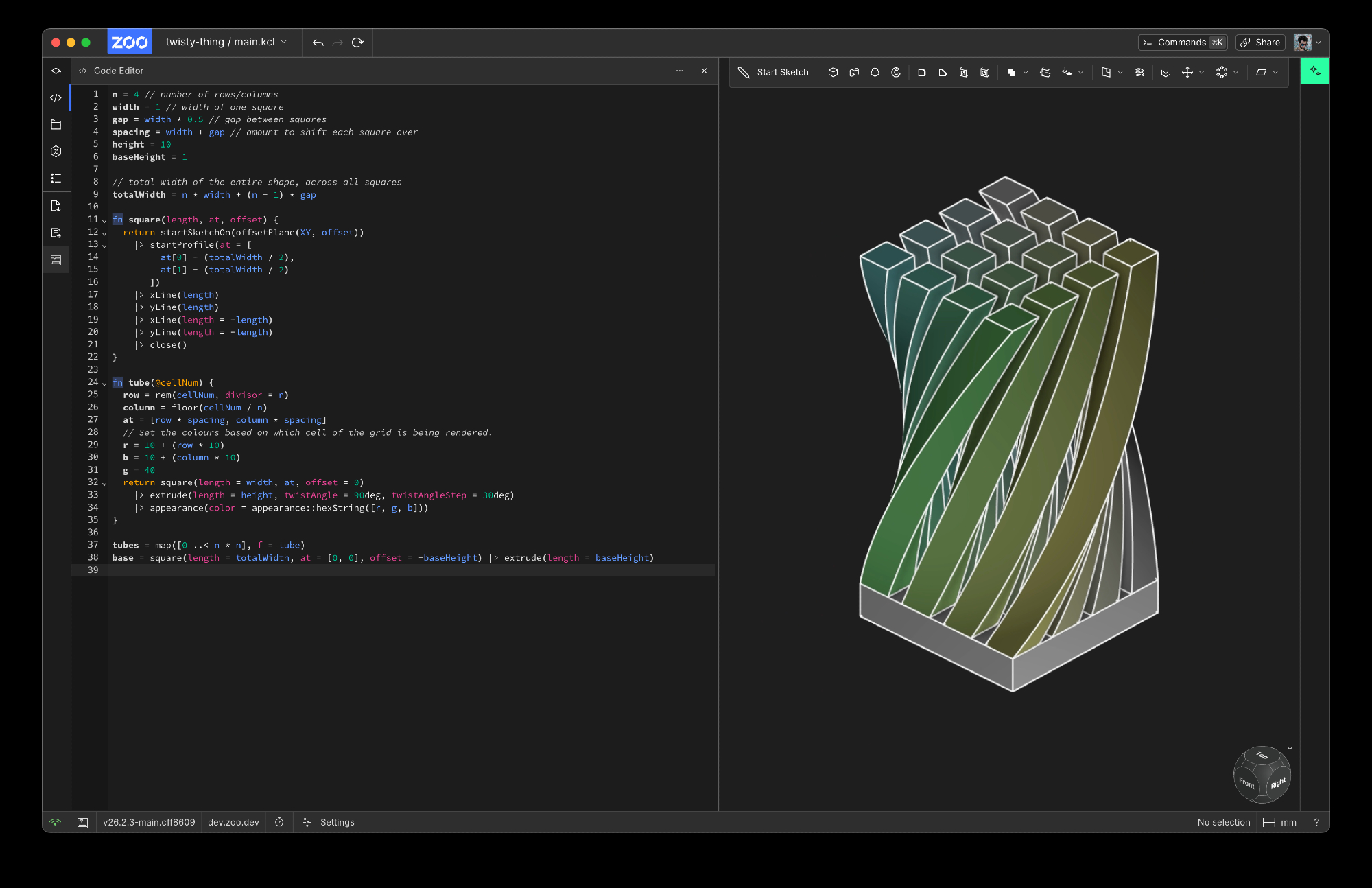Select the Revolve tool icon
The height and width of the screenshot is (888, 1372).
[x=896, y=72]
